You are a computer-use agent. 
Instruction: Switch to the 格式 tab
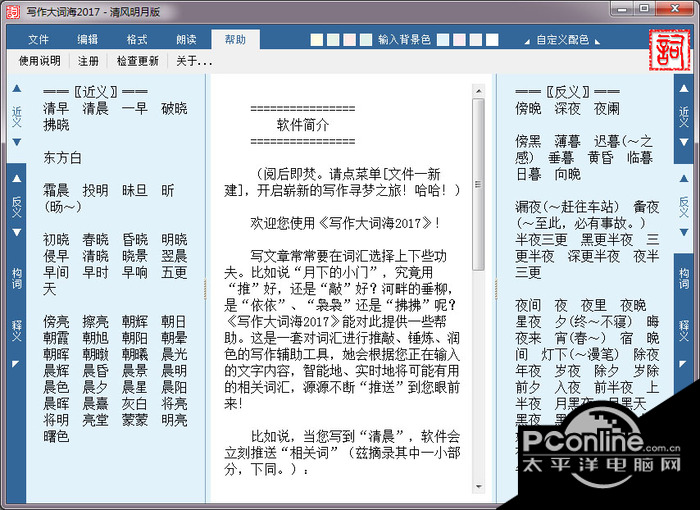137,40
